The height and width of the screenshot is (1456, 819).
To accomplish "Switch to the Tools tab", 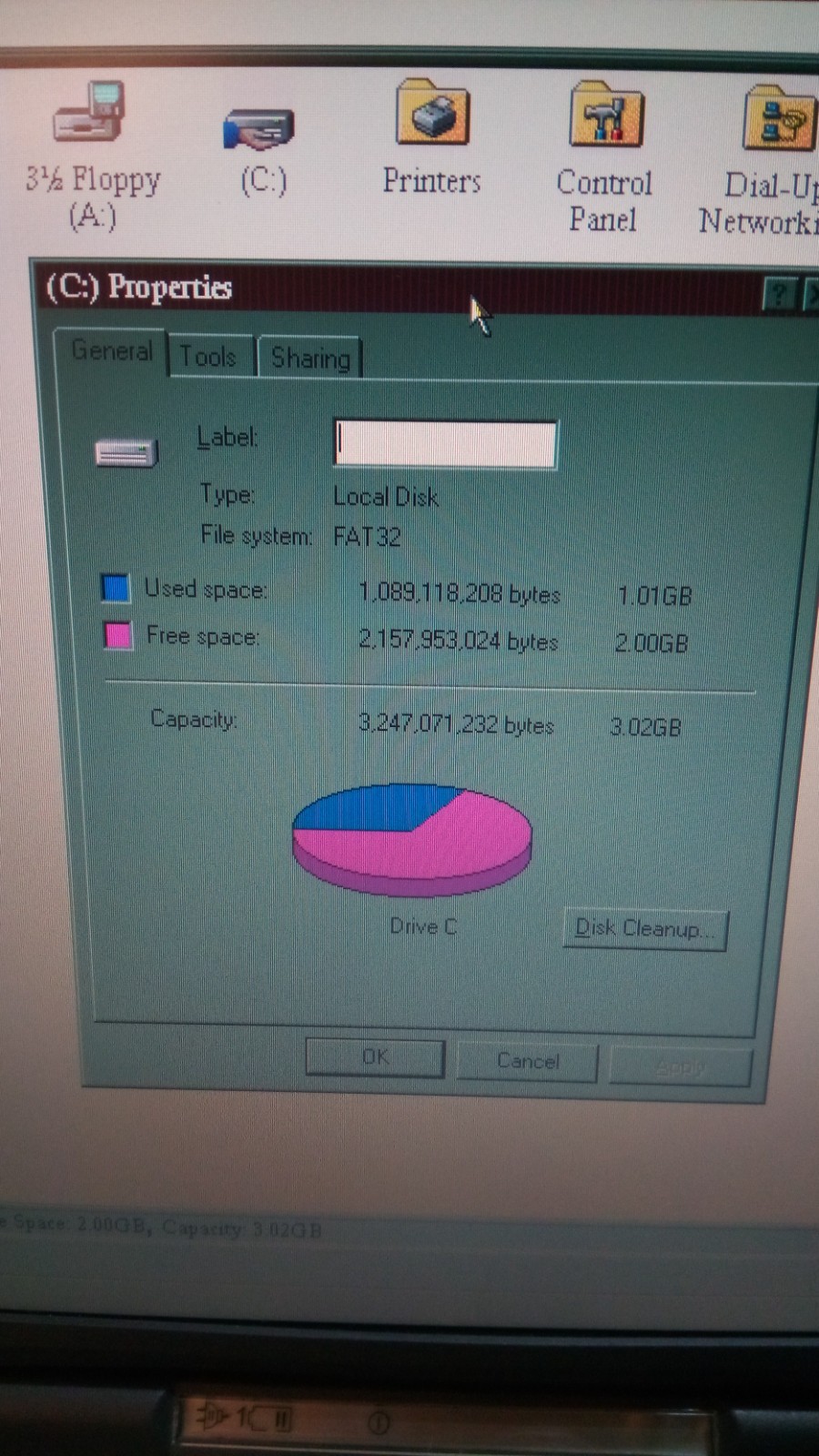I will point(208,357).
